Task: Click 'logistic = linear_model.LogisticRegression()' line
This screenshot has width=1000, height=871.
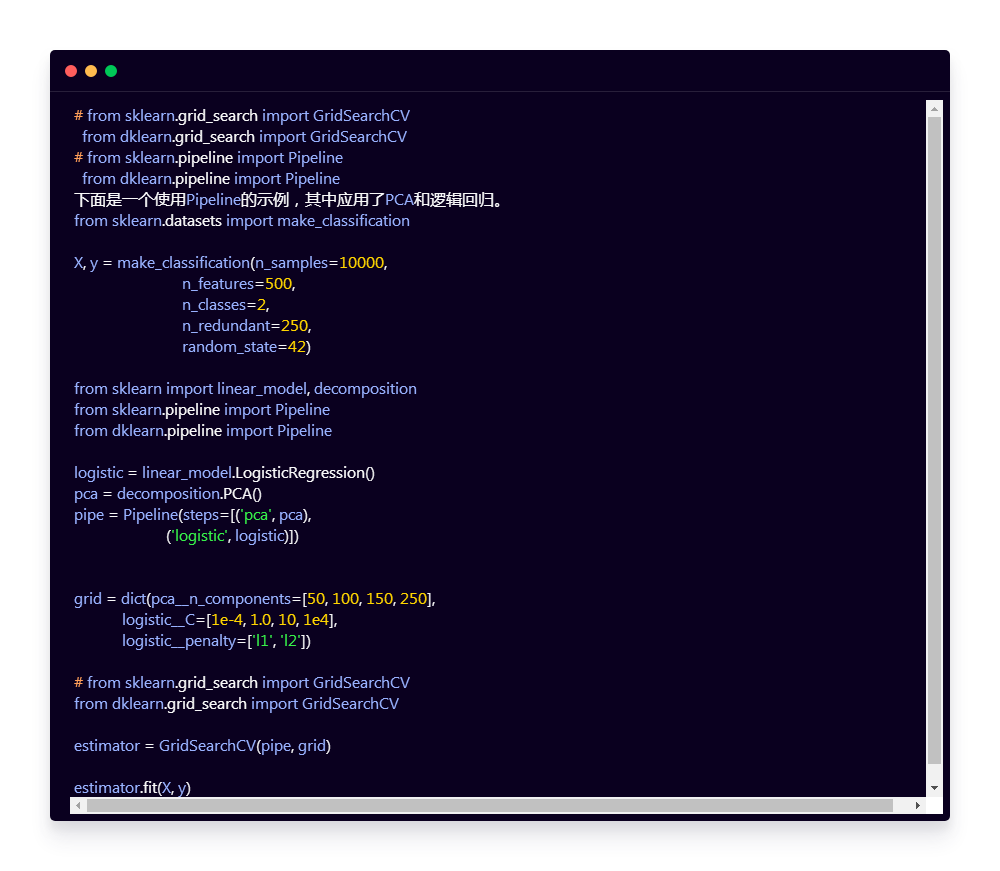Action: [224, 472]
